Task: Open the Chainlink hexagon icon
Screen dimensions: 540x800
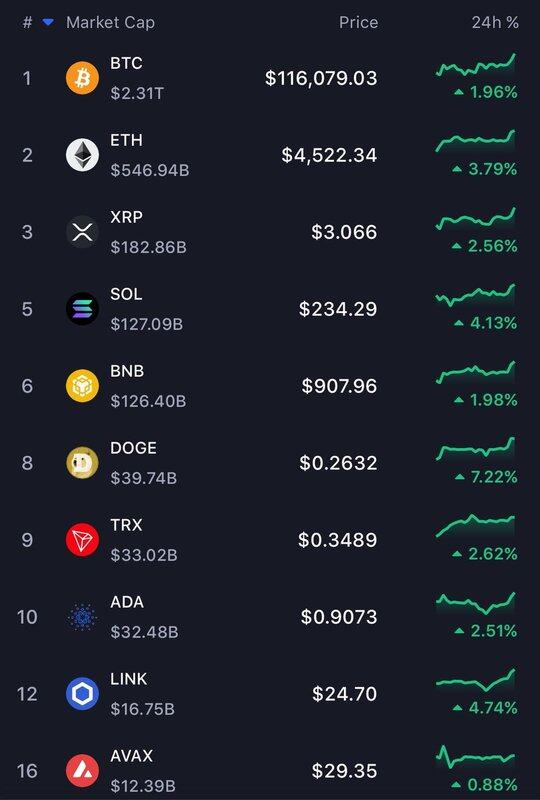Action: point(82,694)
